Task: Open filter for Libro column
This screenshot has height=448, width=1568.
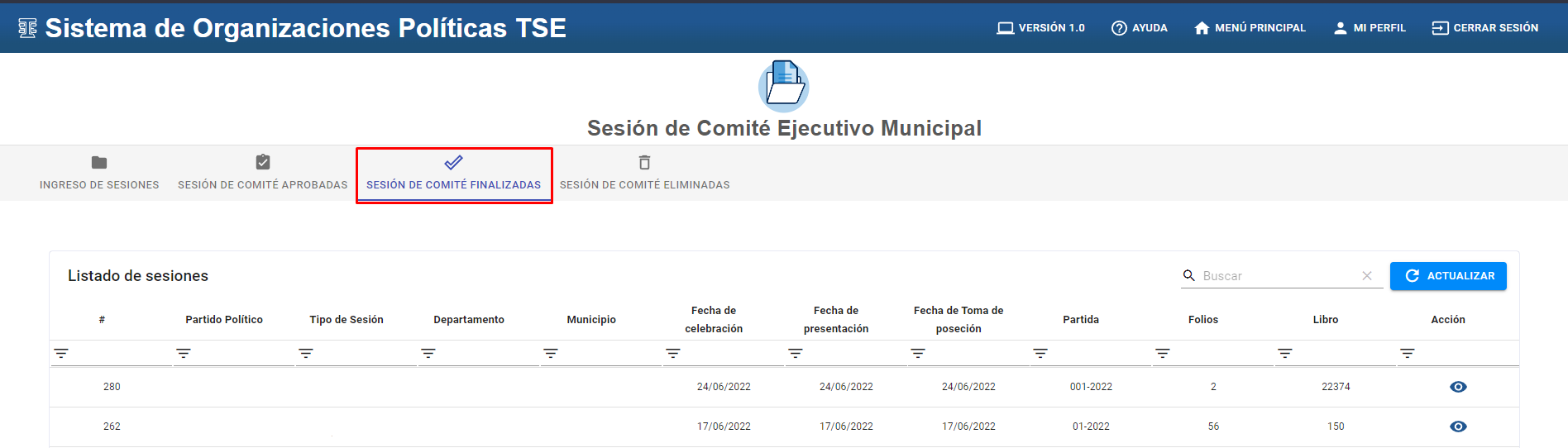Action: tap(1285, 354)
